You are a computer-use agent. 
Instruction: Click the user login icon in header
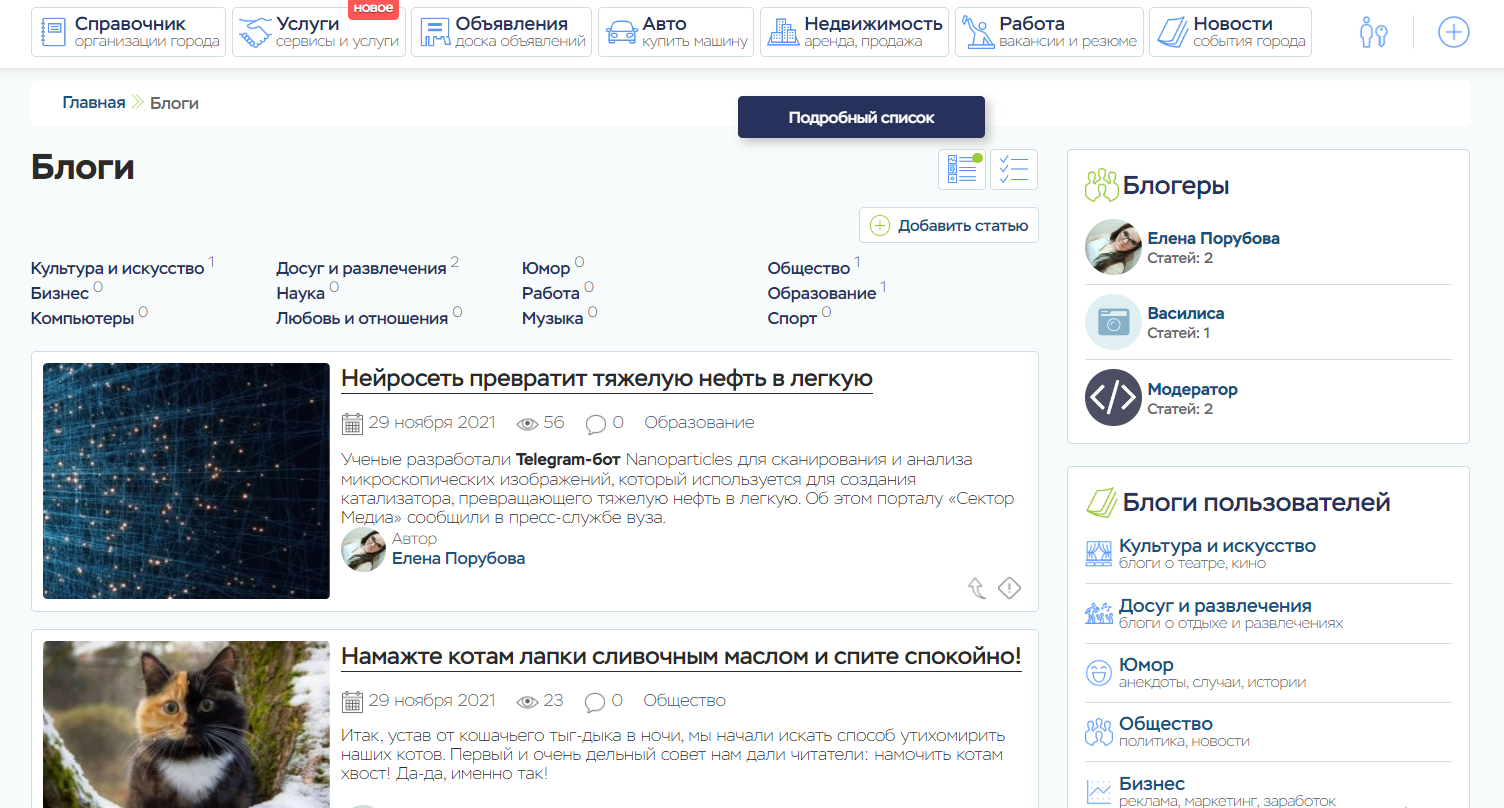[1373, 33]
